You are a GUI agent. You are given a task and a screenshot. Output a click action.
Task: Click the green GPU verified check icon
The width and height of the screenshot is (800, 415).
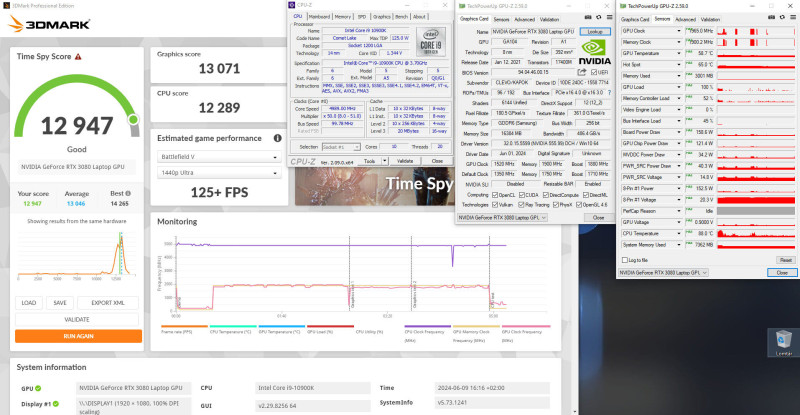[38, 388]
